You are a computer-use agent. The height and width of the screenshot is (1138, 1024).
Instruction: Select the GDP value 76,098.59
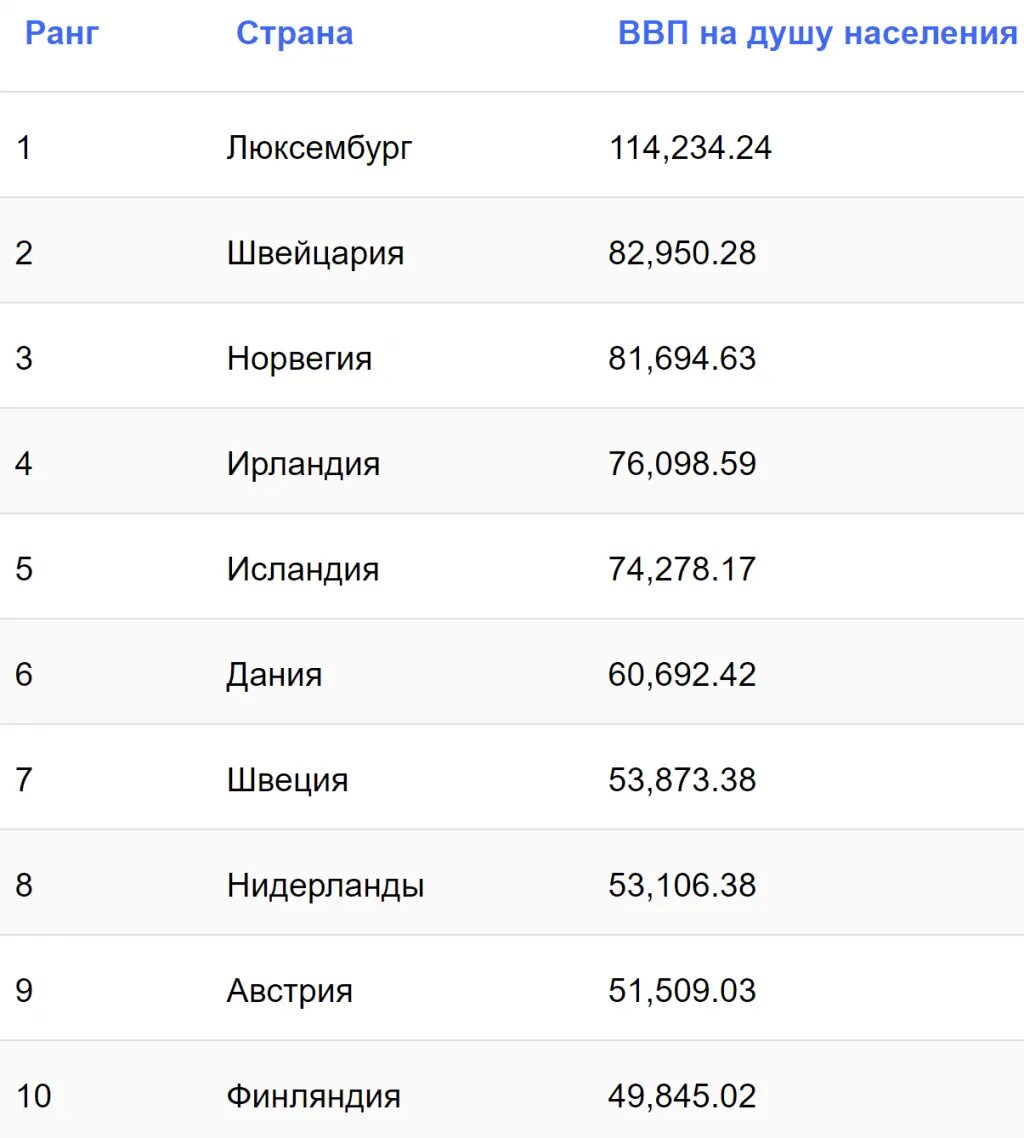tap(682, 464)
